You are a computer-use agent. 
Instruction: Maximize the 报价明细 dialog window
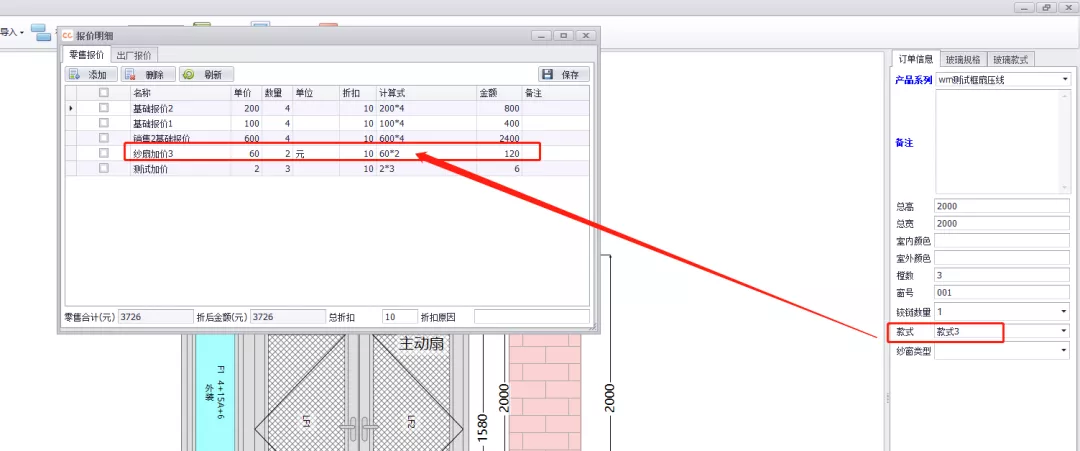pyautogui.click(x=563, y=35)
